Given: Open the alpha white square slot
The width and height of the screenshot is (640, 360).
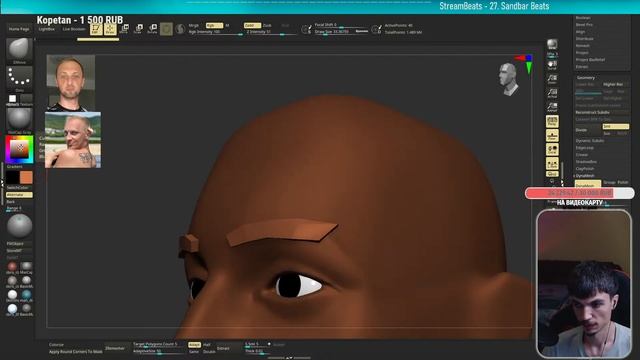Looking at the screenshot, I should (x=13, y=99).
